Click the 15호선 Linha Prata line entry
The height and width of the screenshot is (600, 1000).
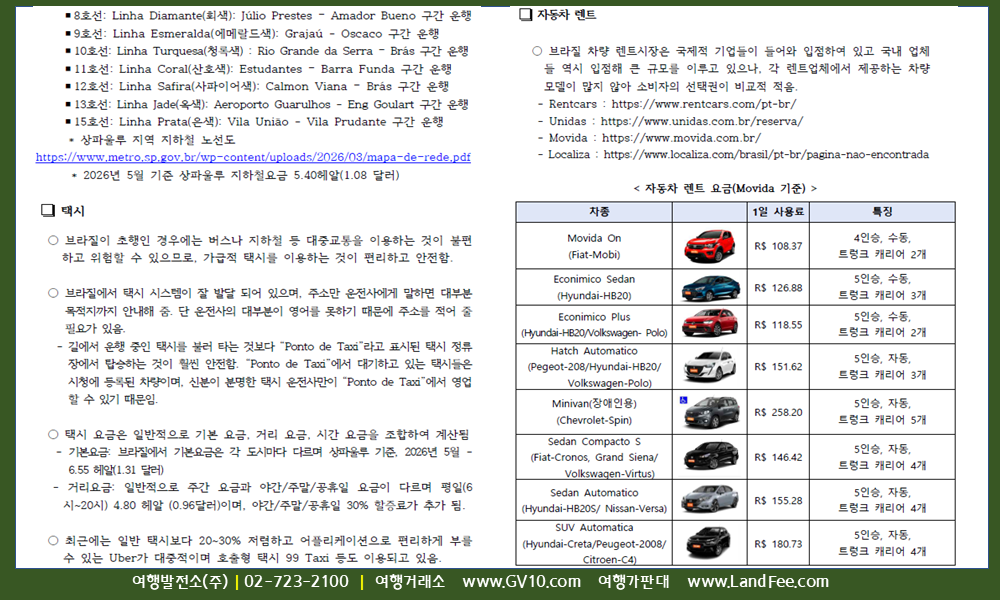coord(254,121)
